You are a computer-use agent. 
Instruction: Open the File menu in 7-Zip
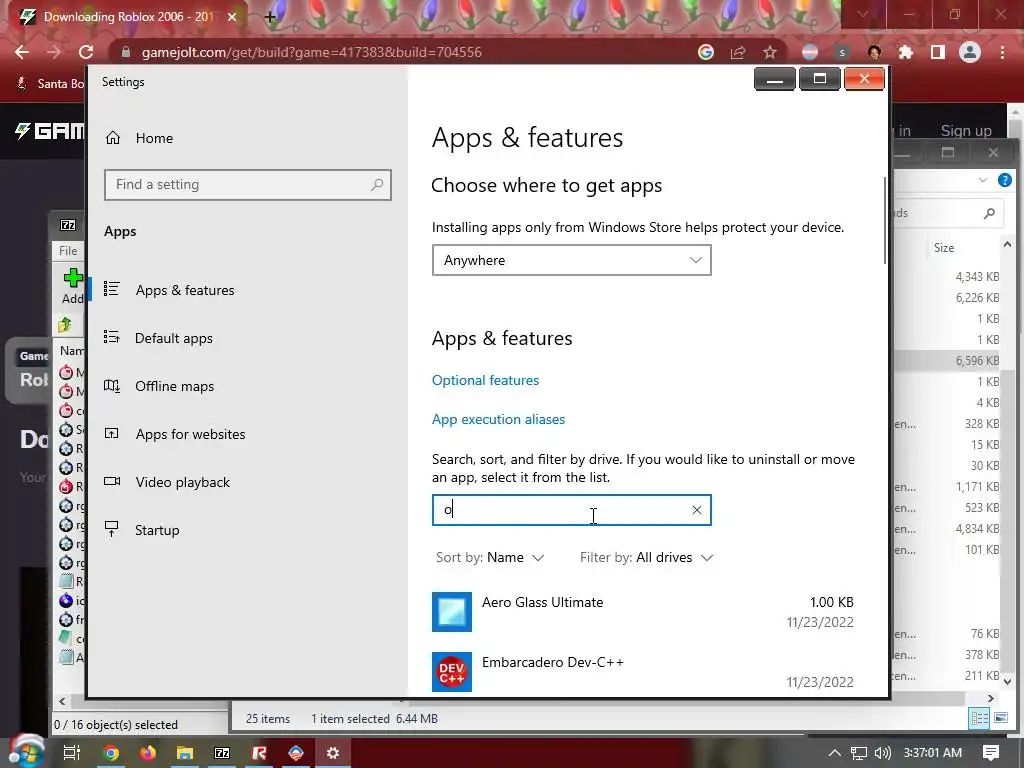tap(68, 251)
